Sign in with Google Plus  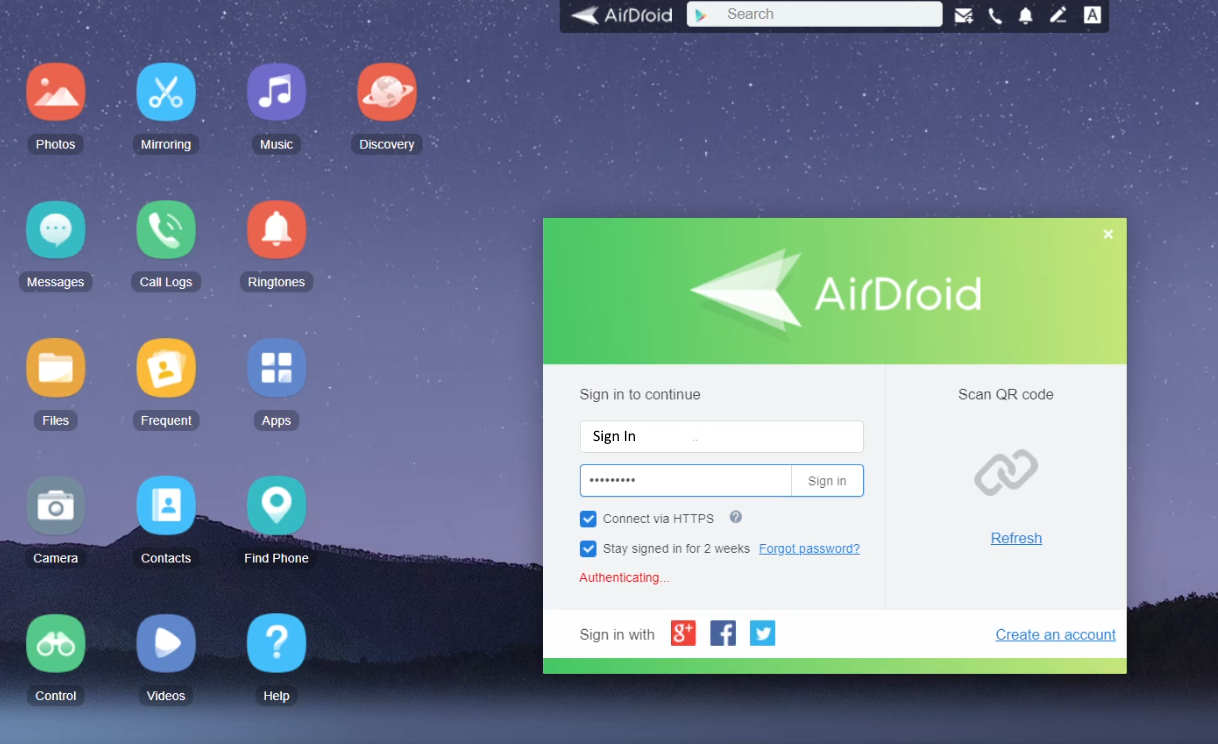[x=683, y=633]
